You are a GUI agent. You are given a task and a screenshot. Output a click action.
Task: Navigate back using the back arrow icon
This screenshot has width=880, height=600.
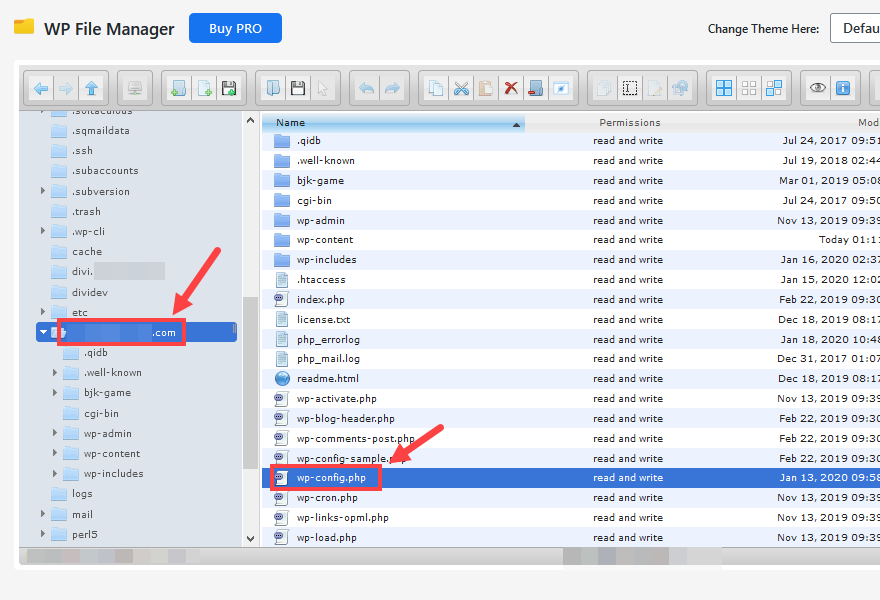click(39, 88)
